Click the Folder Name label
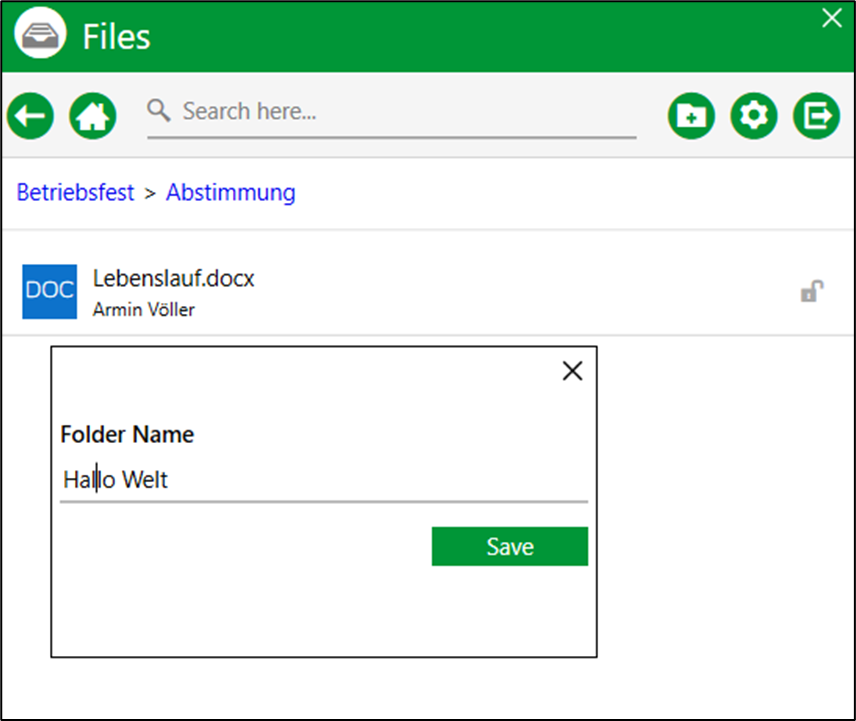Viewport: 856px width, 721px height. point(127,434)
